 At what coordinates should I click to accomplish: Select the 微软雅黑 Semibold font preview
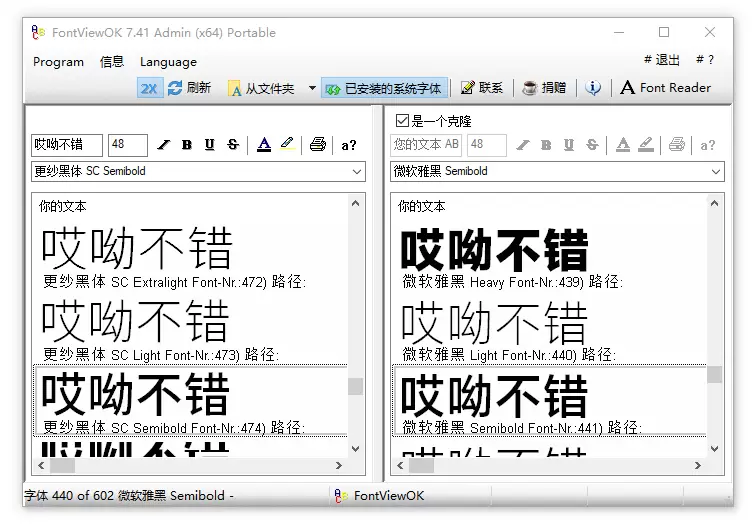tap(549, 401)
